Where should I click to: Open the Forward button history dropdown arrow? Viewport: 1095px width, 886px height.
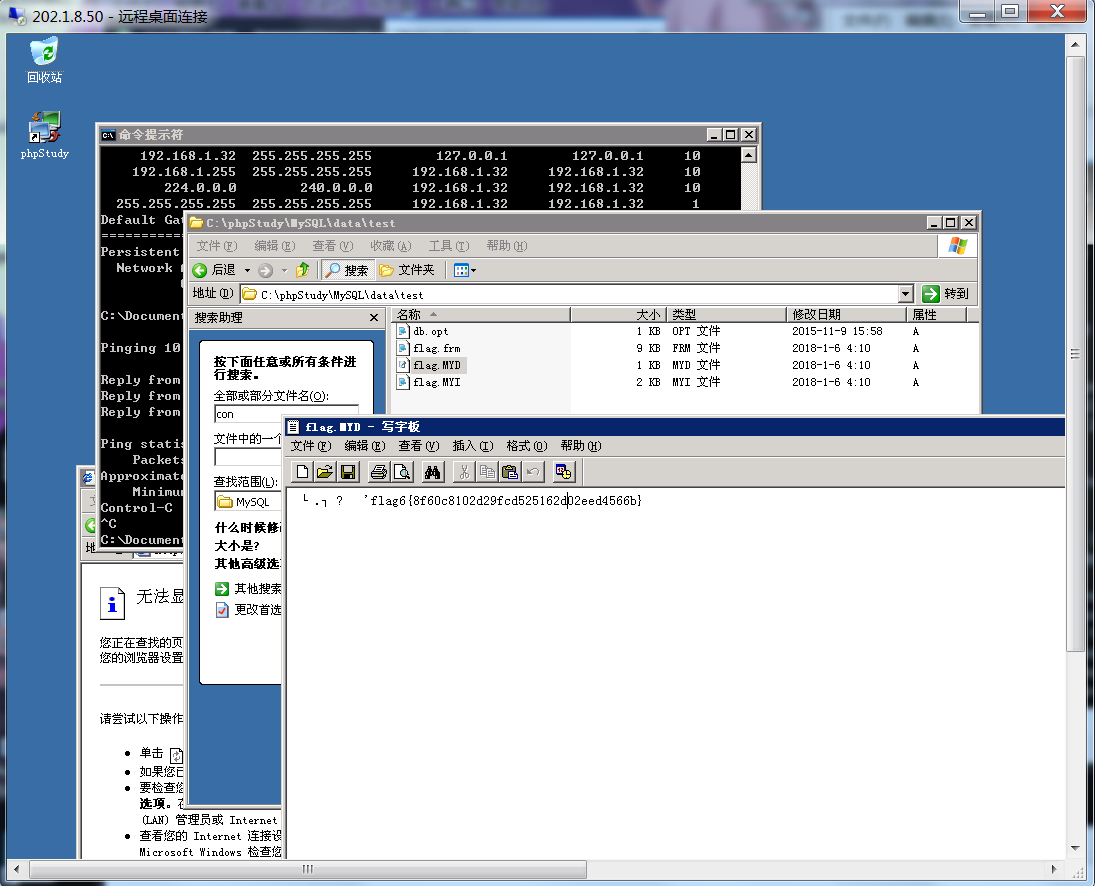284,270
